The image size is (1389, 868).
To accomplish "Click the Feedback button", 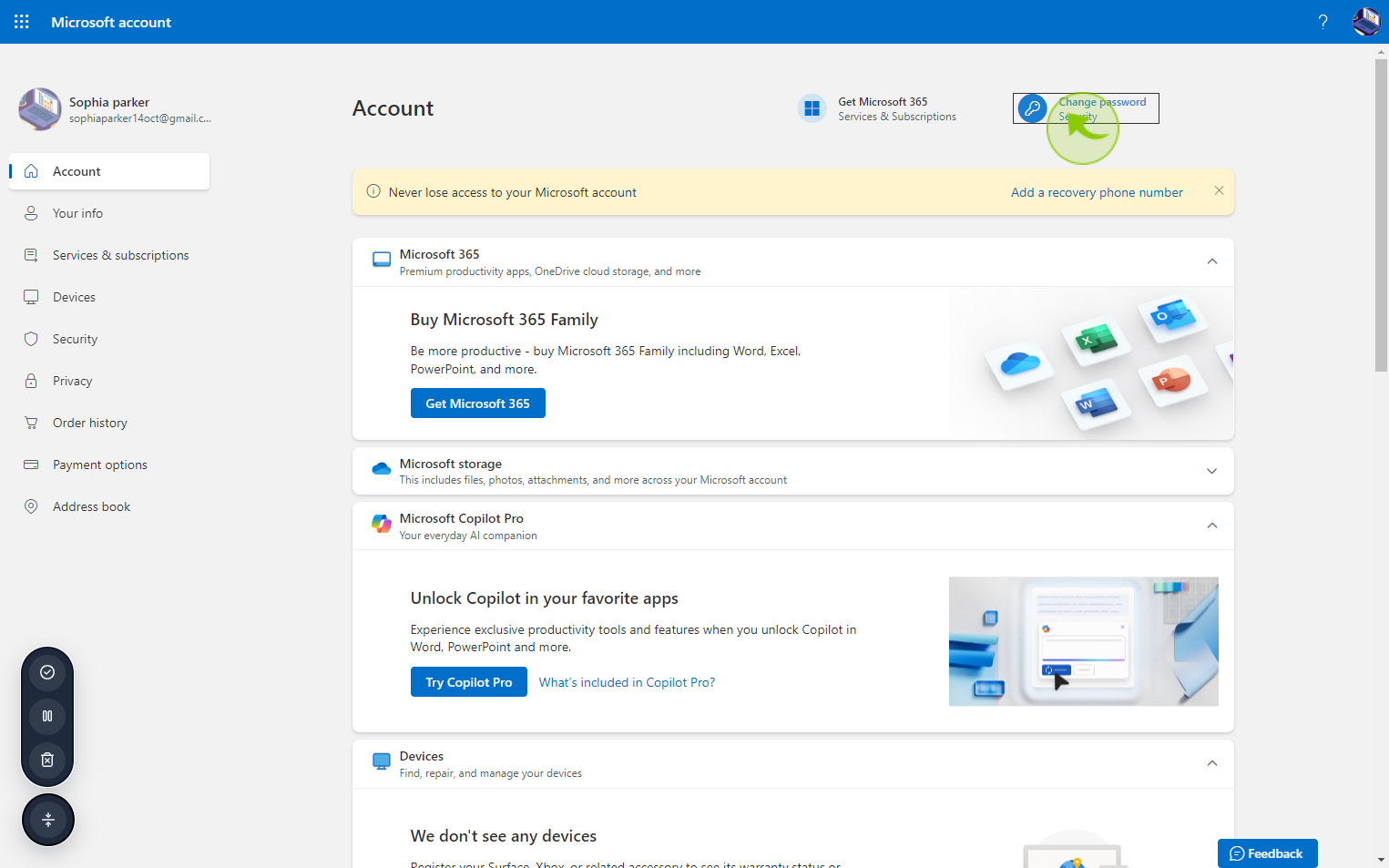I will coord(1267,853).
